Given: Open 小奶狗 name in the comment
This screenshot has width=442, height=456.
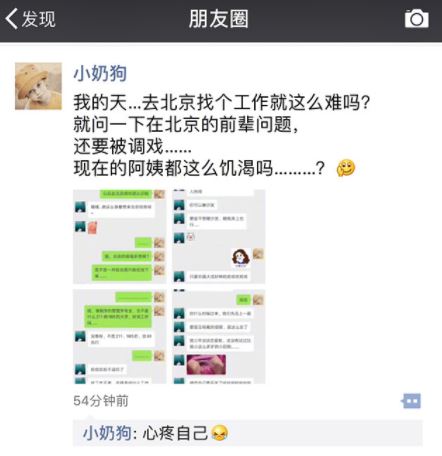Looking at the screenshot, I should click(x=107, y=433).
